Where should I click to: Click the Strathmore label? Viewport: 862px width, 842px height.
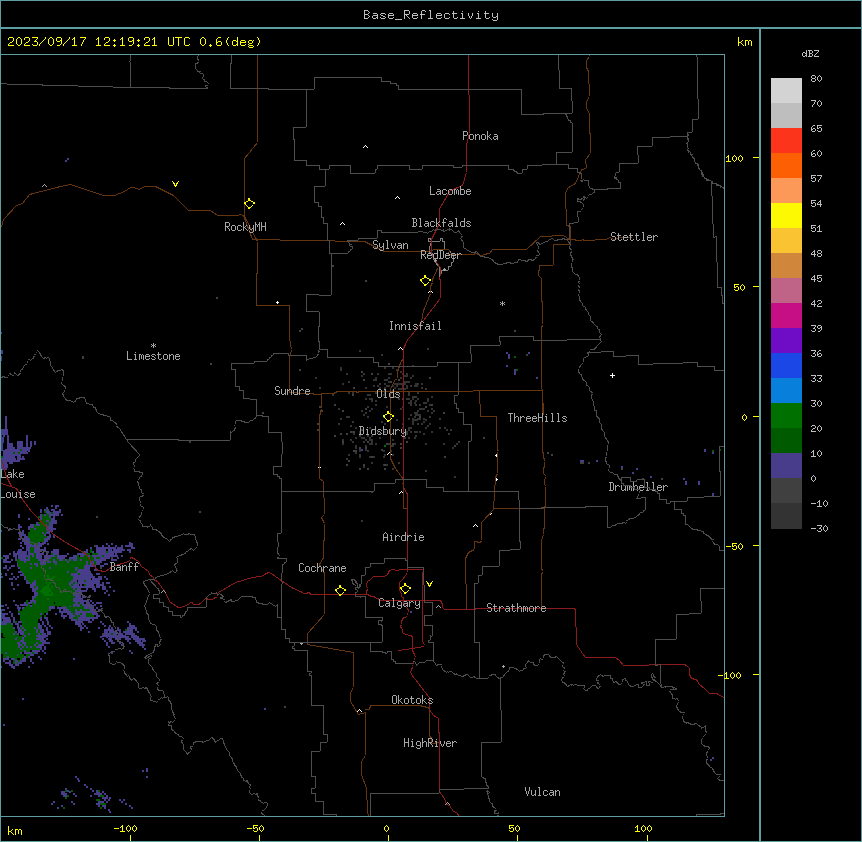(516, 608)
